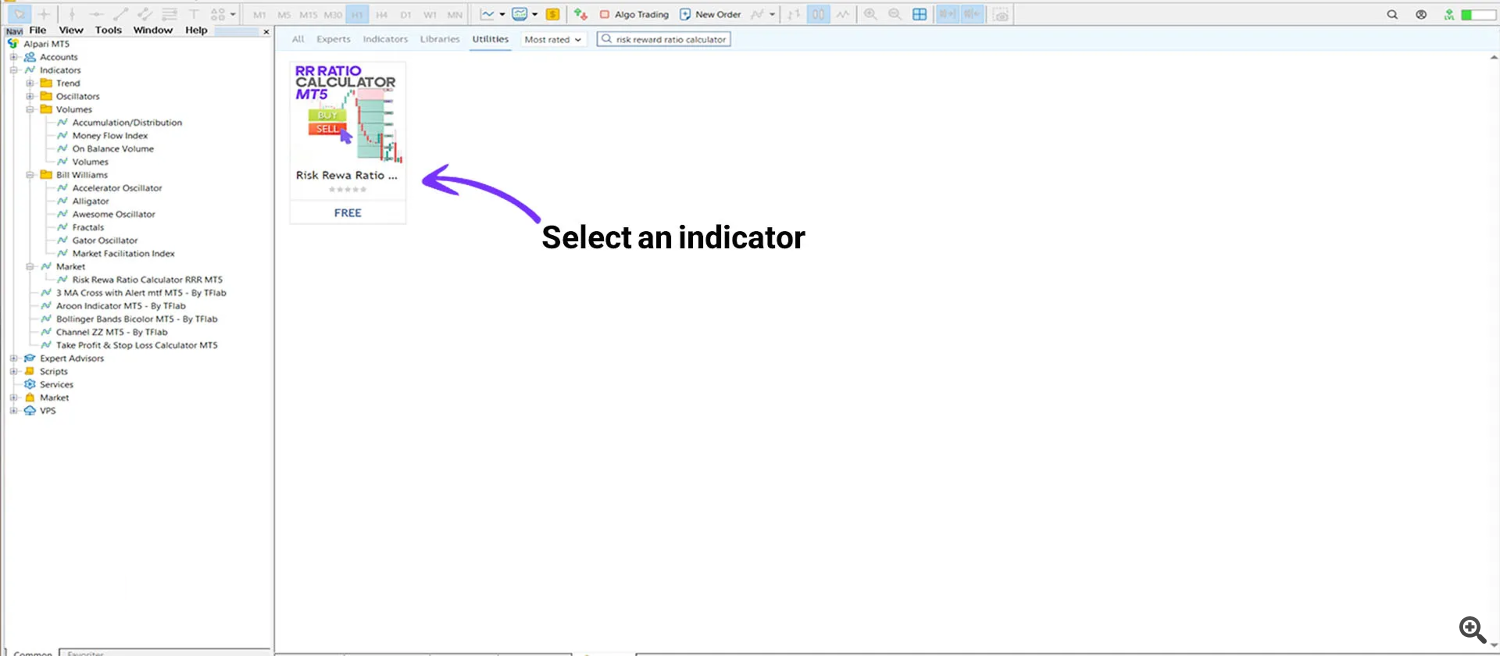Screen dimensions: 1500x656
Task: Click the FREE button on product card
Action: point(348,212)
